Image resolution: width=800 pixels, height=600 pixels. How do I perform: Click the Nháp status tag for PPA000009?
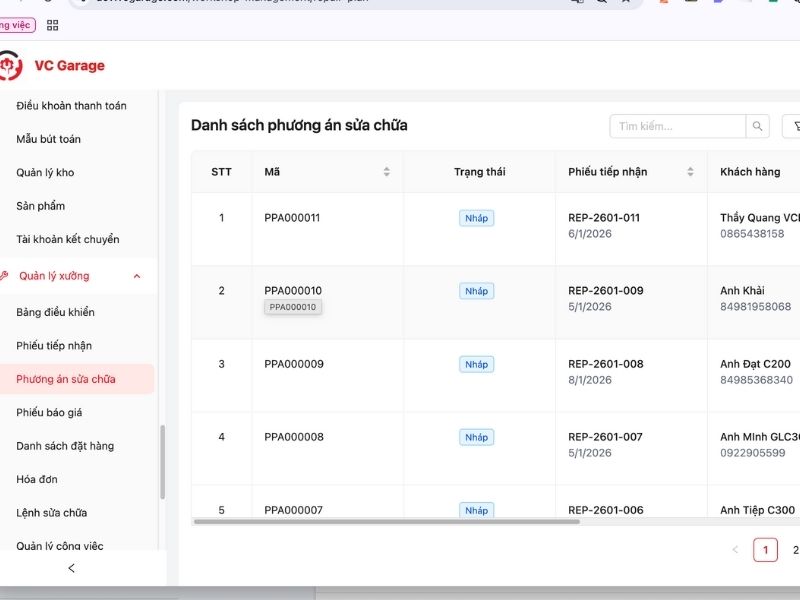pos(477,364)
